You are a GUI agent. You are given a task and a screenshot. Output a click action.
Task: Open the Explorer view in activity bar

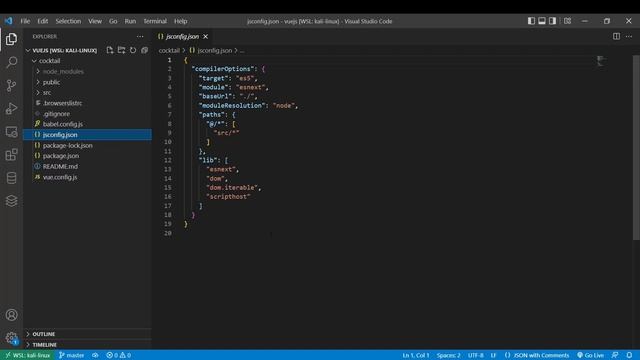11,39
